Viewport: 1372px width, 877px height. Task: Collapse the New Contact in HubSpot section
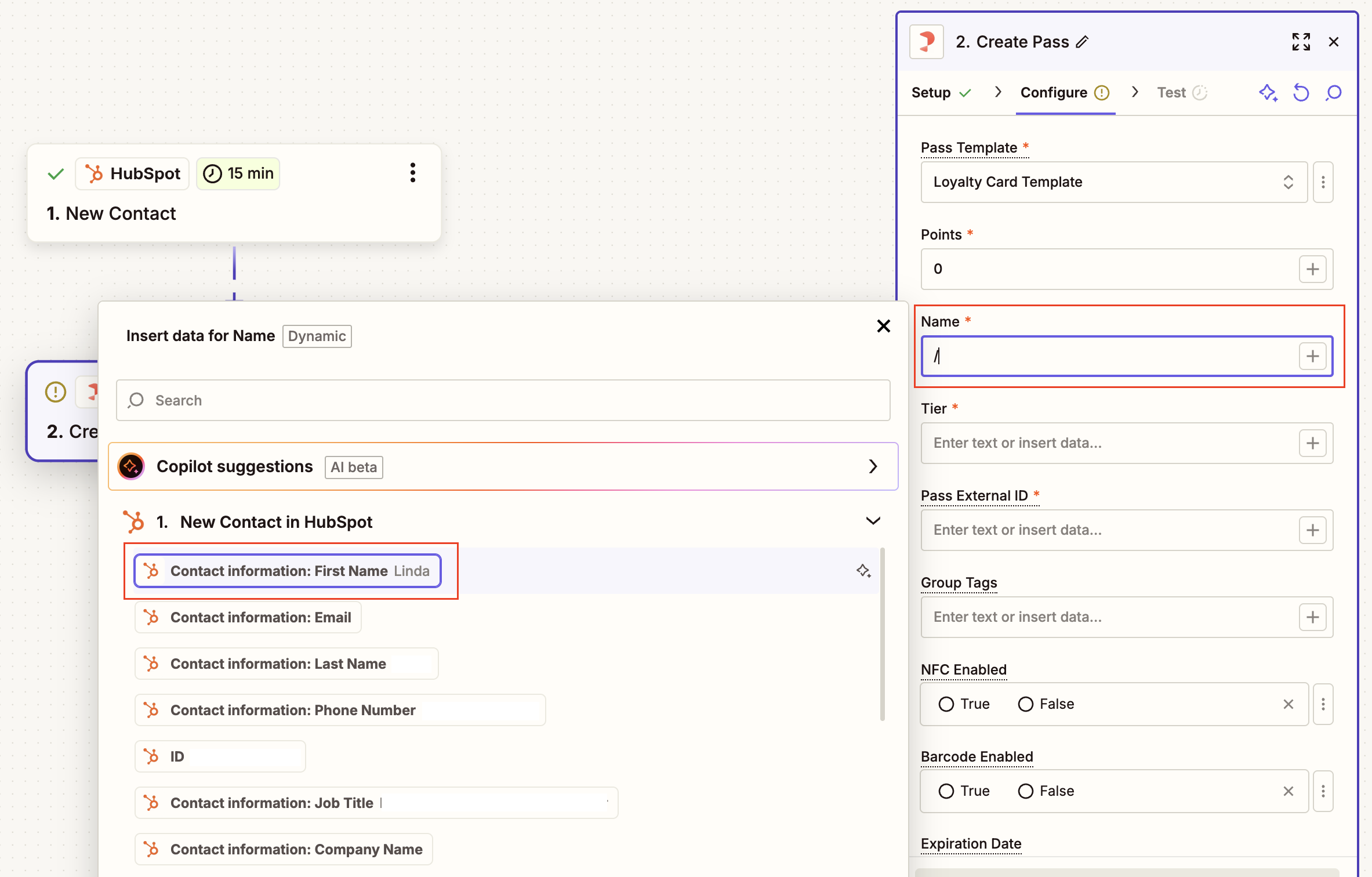tap(873, 521)
